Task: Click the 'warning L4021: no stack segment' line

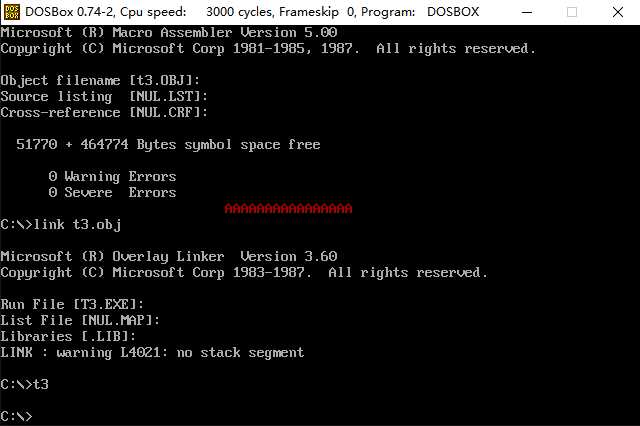Action: coord(152,353)
